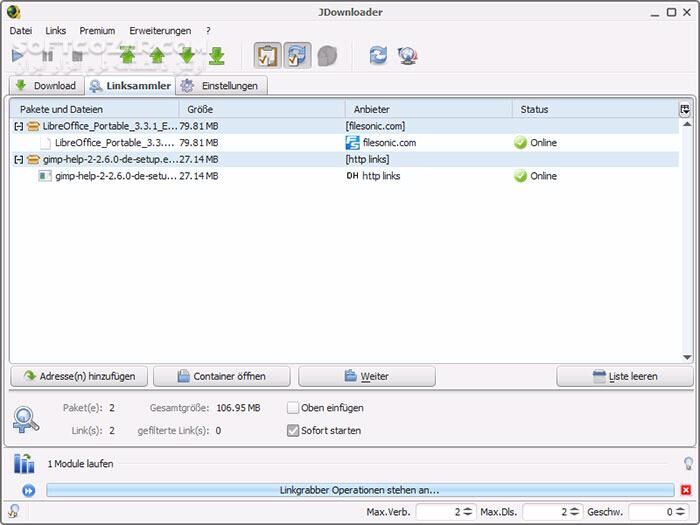
Task: Toggle automatic reconnect icon
Action: (297, 55)
